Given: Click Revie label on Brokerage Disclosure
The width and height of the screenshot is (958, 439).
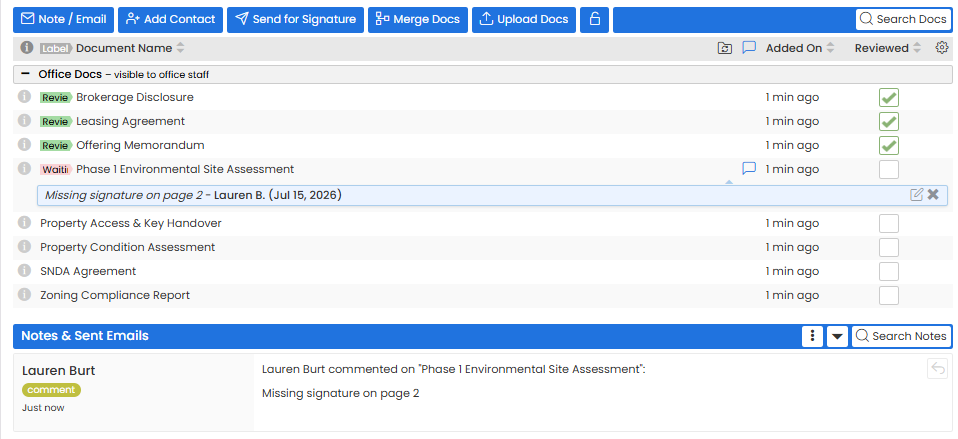Looking at the screenshot, I should pyautogui.click(x=56, y=98).
